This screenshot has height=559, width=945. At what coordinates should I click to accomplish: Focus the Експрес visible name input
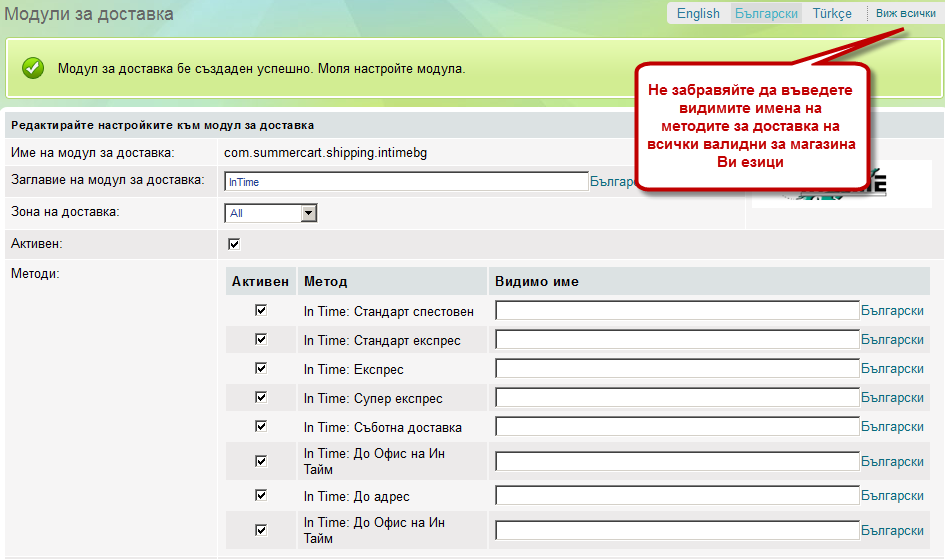coord(677,369)
